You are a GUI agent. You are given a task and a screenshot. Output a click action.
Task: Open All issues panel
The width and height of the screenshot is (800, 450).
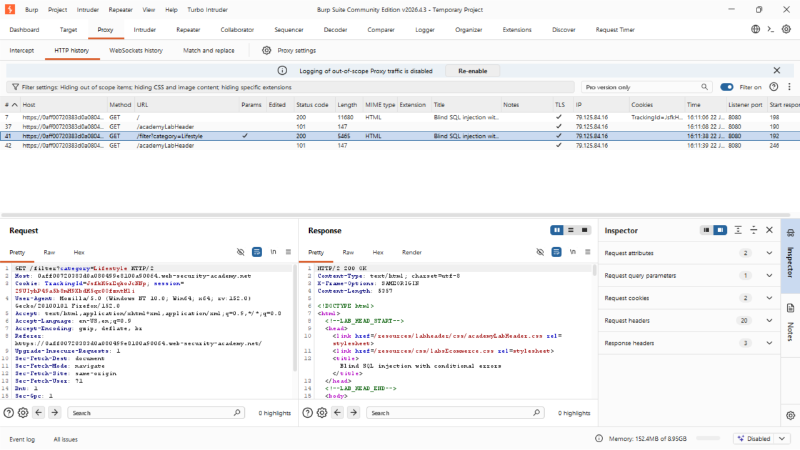[x=66, y=439]
